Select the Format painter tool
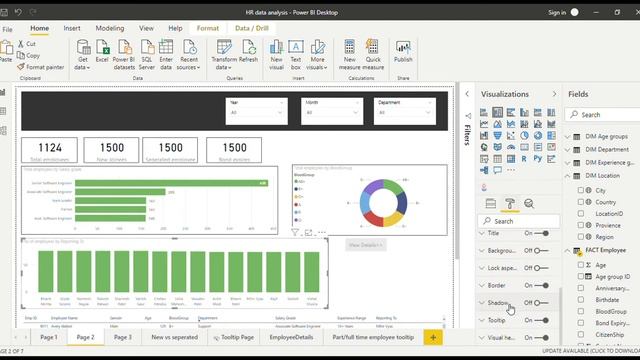The width and height of the screenshot is (640, 360). click(x=40, y=67)
